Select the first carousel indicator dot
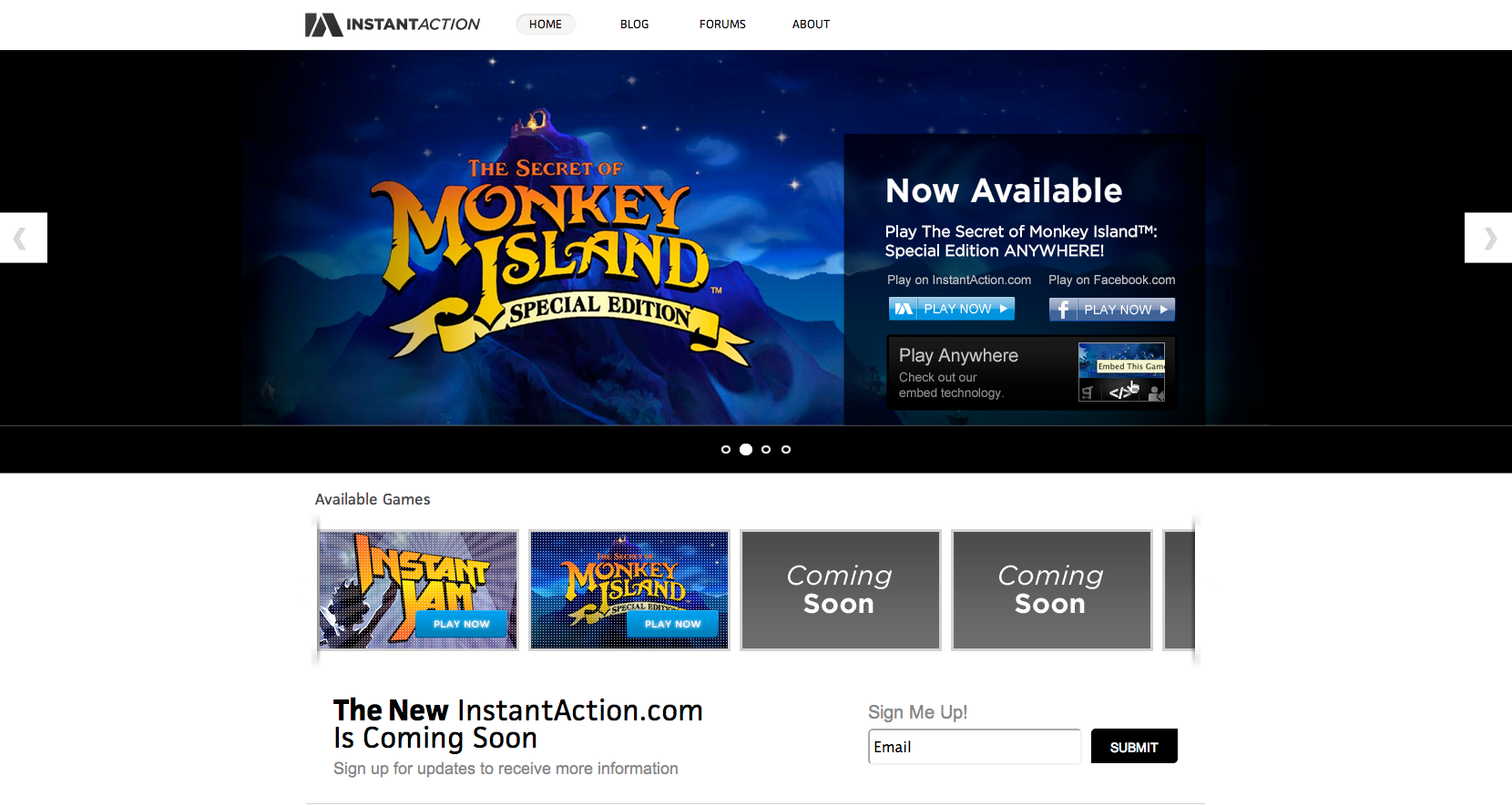Screen dimensions: 1512x806 pyautogui.click(x=726, y=449)
